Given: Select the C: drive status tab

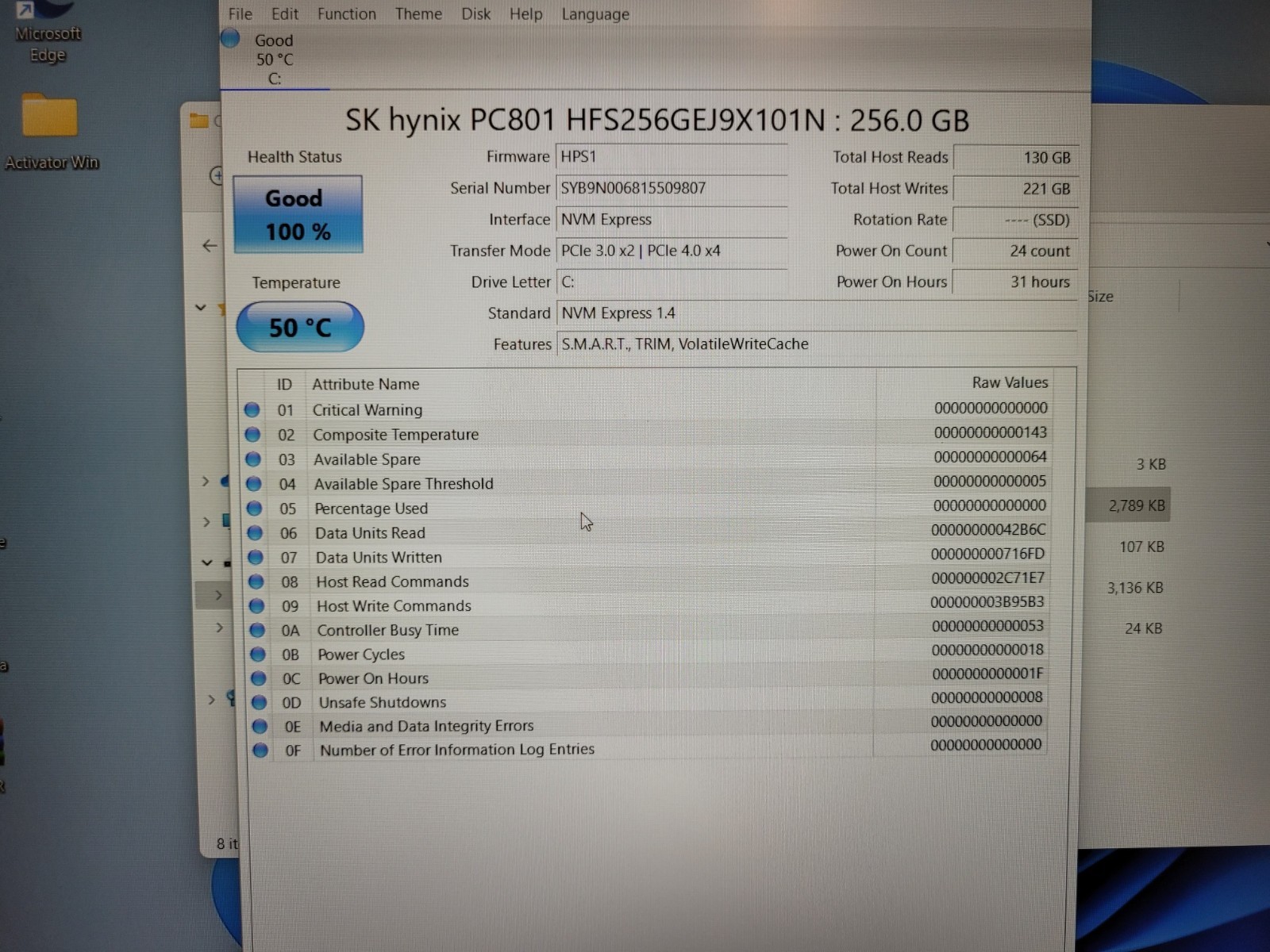Looking at the screenshot, I should 274,59.
